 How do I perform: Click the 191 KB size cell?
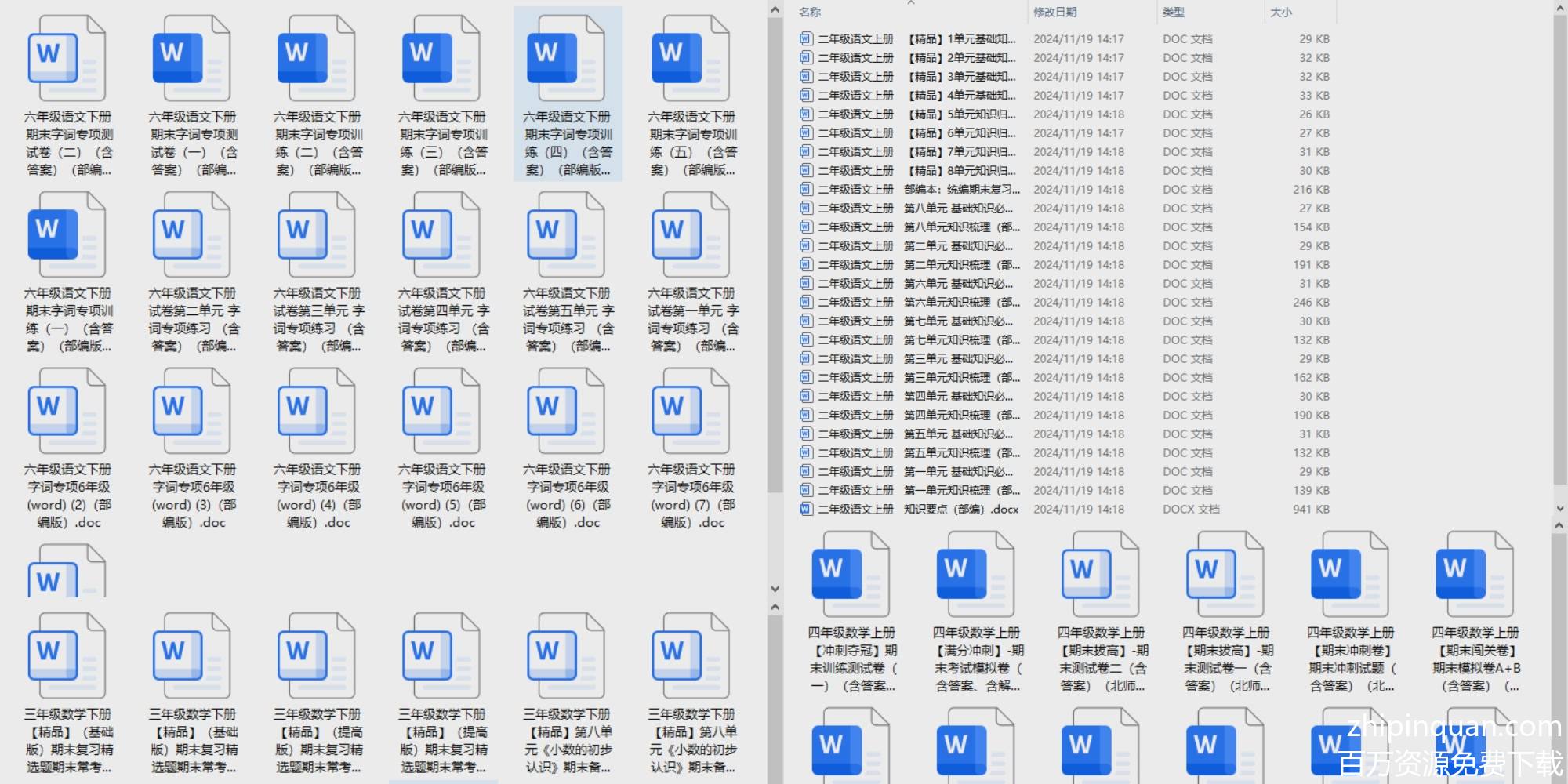point(1311,264)
